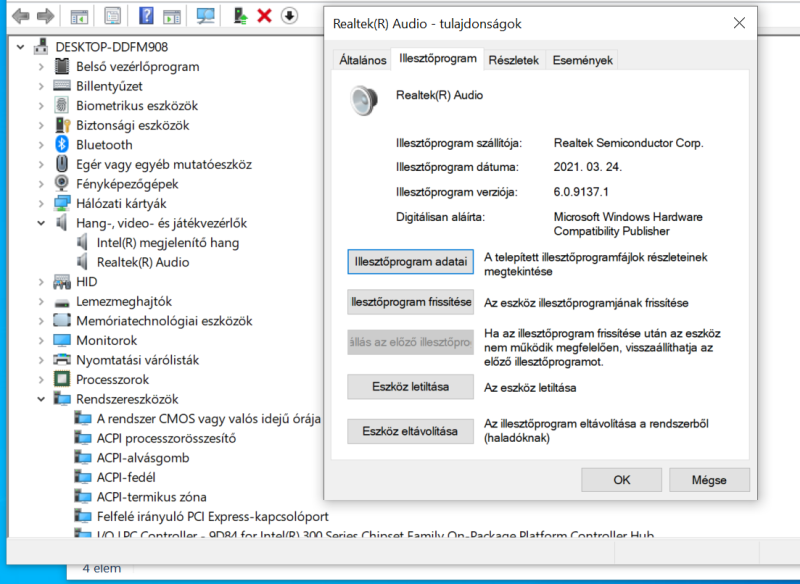Select the Illesztőprogram tab
This screenshot has width=800, height=584.
[x=438, y=59]
